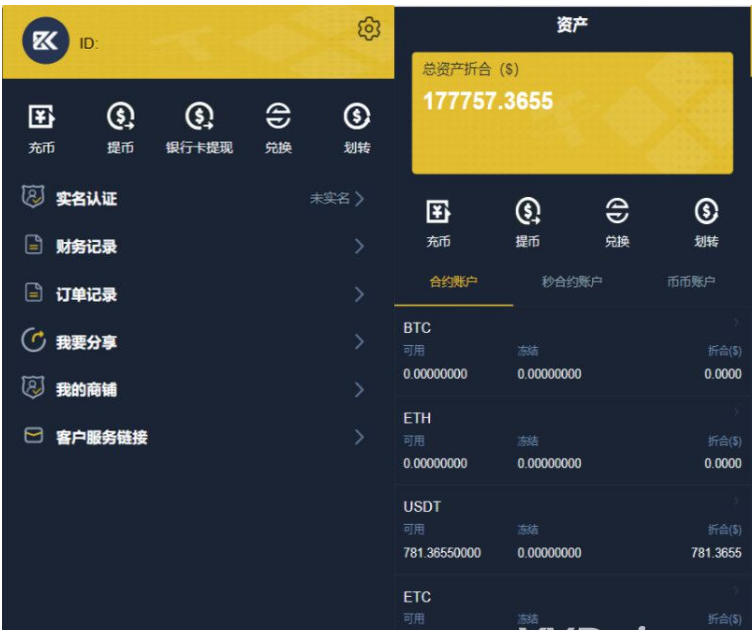Open 我的商铺 my shop entry

pyautogui.click(x=86, y=390)
